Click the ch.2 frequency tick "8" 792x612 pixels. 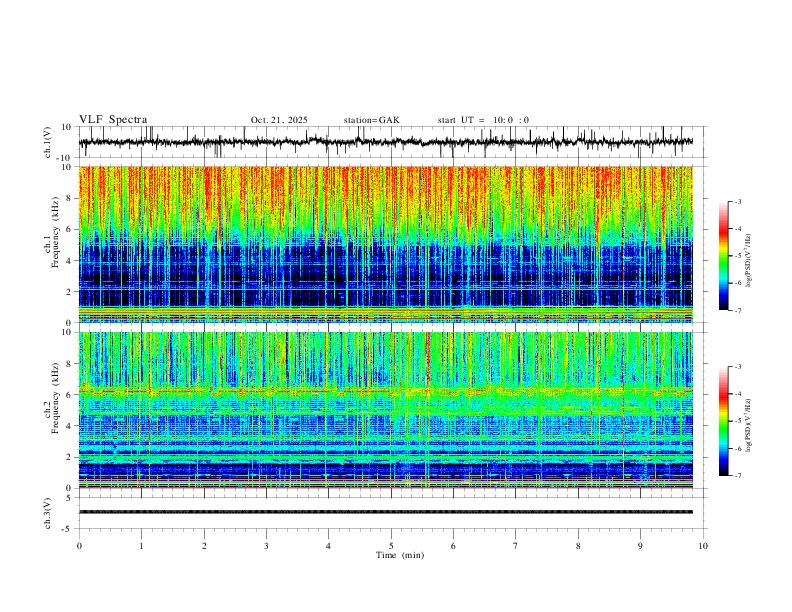(69, 364)
